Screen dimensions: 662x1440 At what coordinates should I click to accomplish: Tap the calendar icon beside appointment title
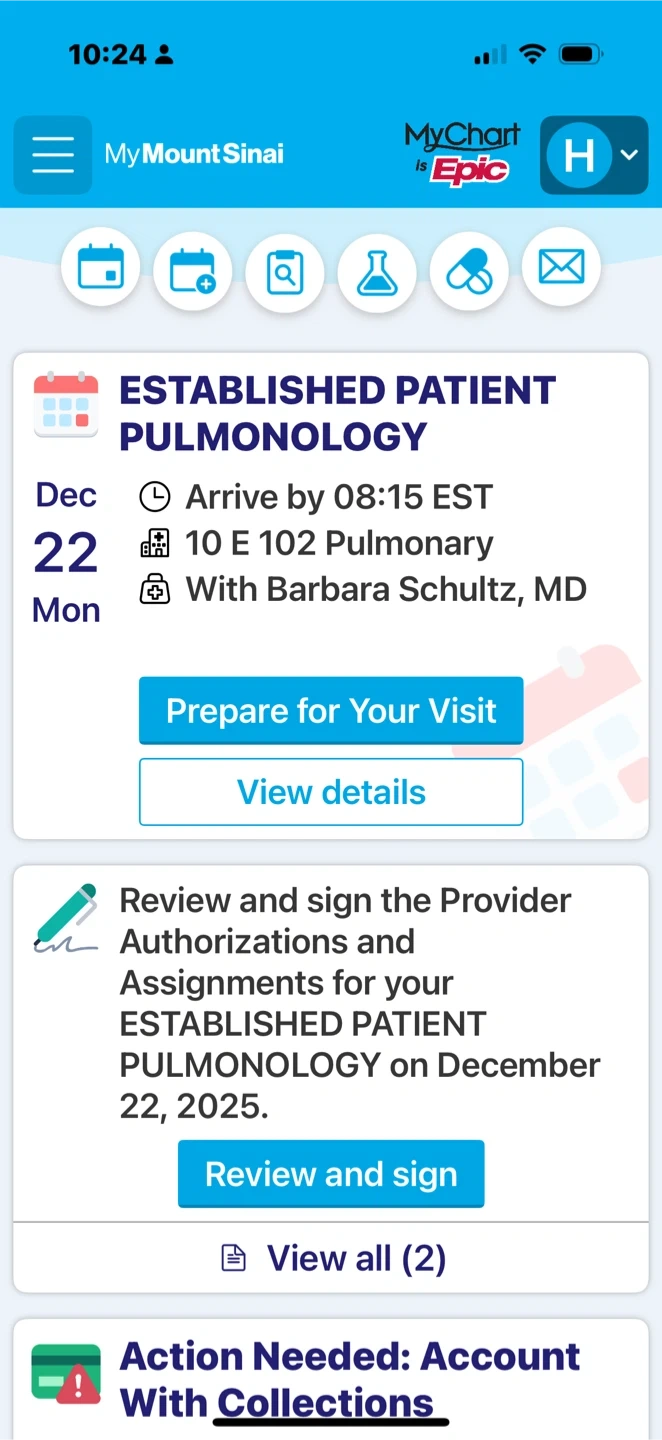(66, 405)
